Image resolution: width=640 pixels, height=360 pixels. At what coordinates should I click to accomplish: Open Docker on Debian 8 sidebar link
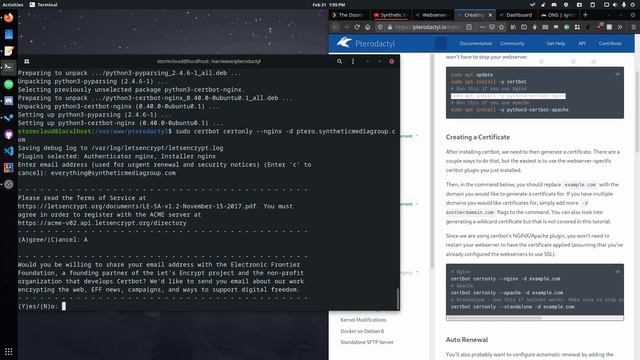pos(362,331)
